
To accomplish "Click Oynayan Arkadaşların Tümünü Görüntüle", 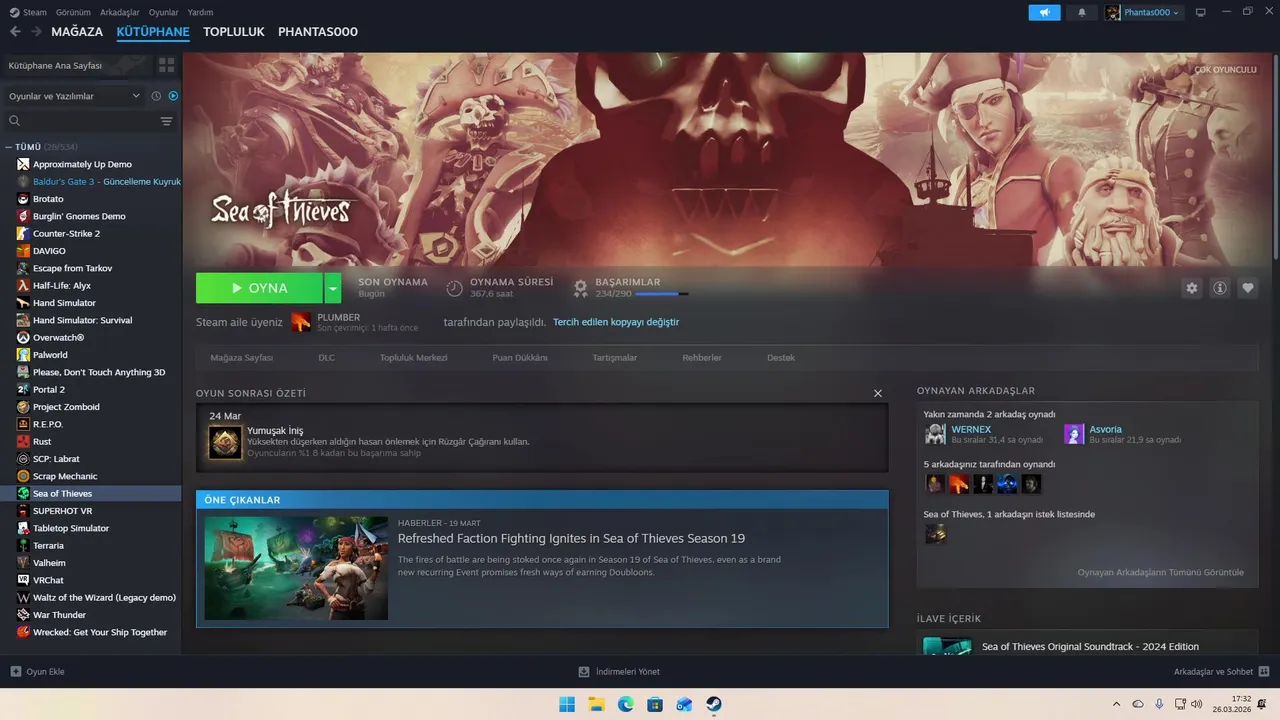I will coord(1160,572).
